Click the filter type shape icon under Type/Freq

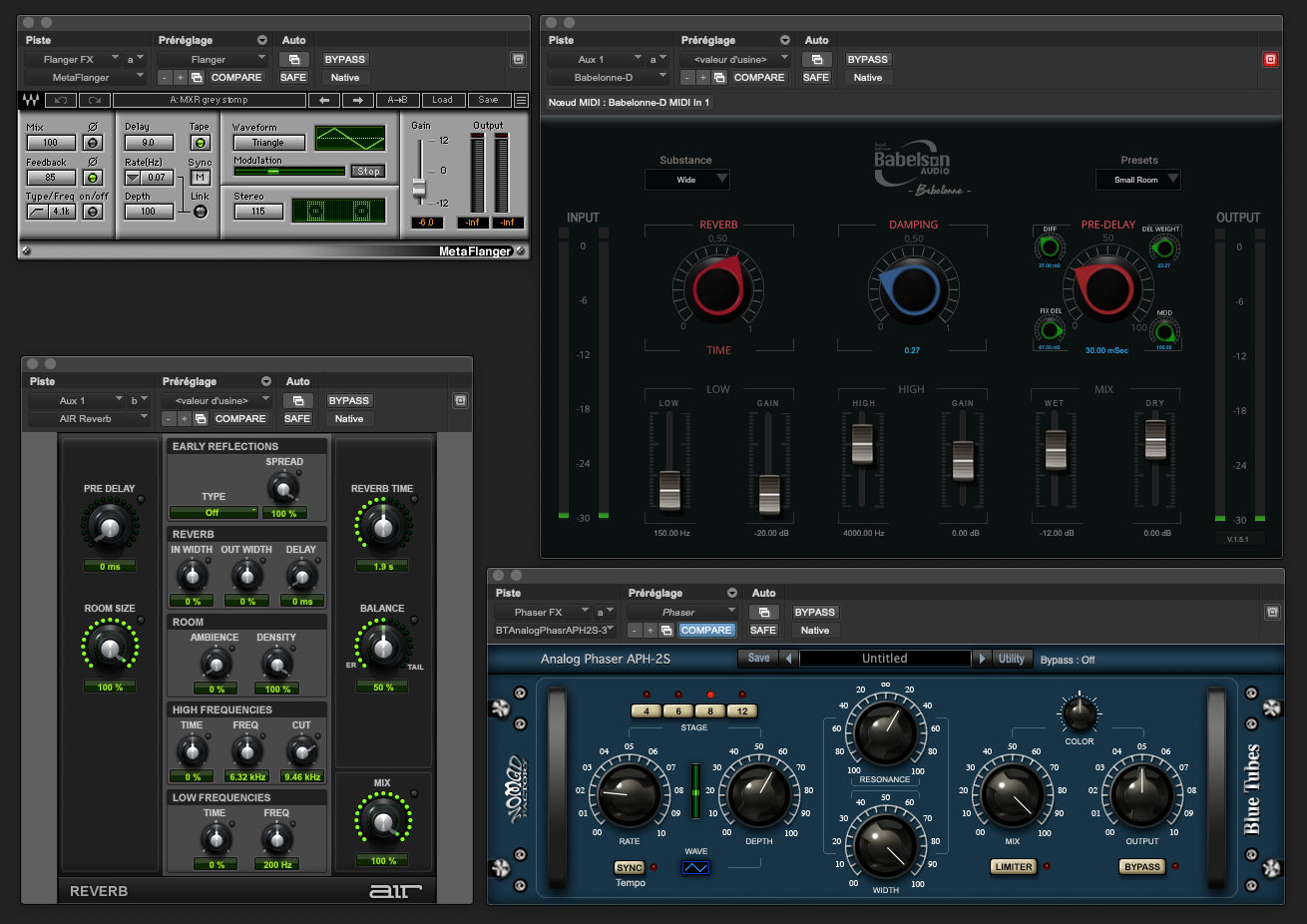click(37, 212)
